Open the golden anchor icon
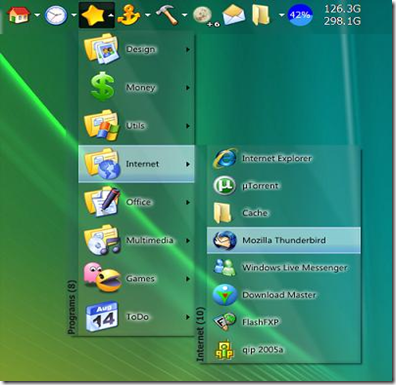 coord(129,15)
